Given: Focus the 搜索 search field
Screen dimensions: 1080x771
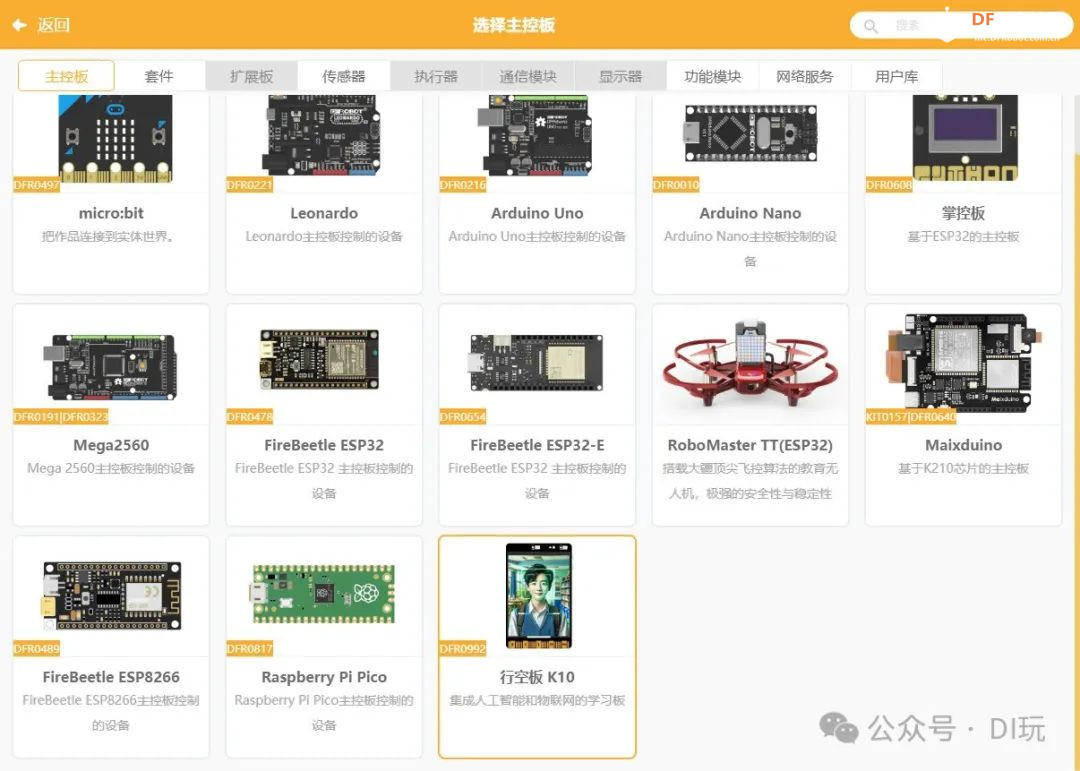Looking at the screenshot, I should point(960,25).
